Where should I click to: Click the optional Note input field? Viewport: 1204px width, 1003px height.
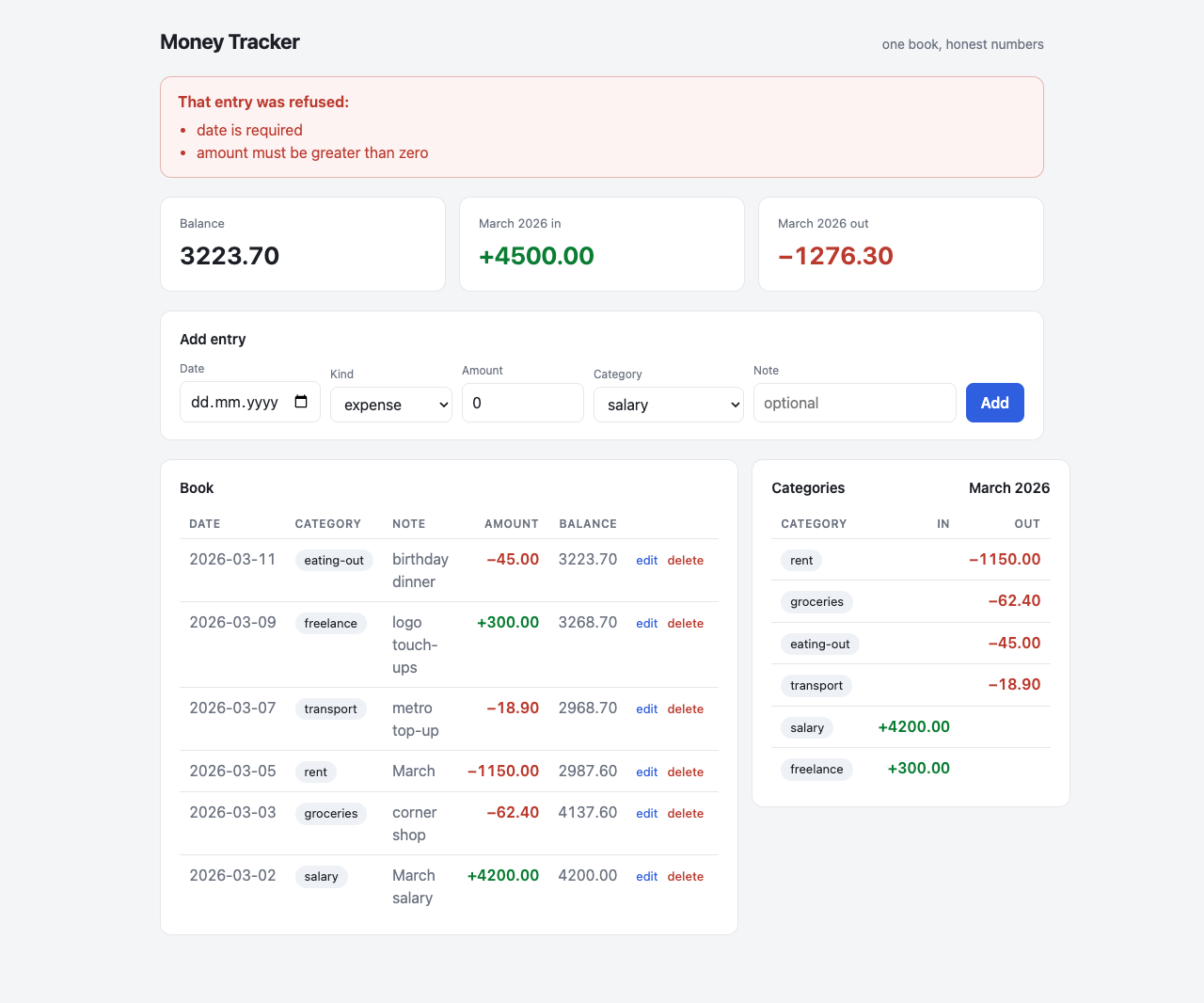pyautogui.click(x=855, y=403)
